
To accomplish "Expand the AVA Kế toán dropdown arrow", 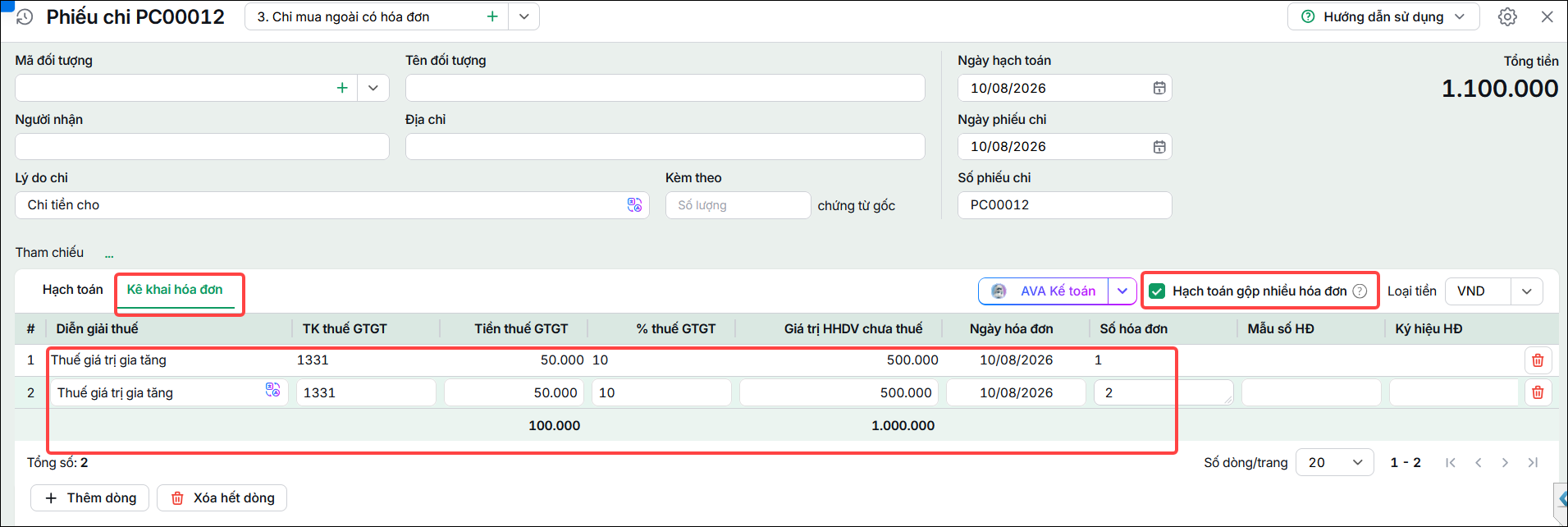I will (1122, 291).
